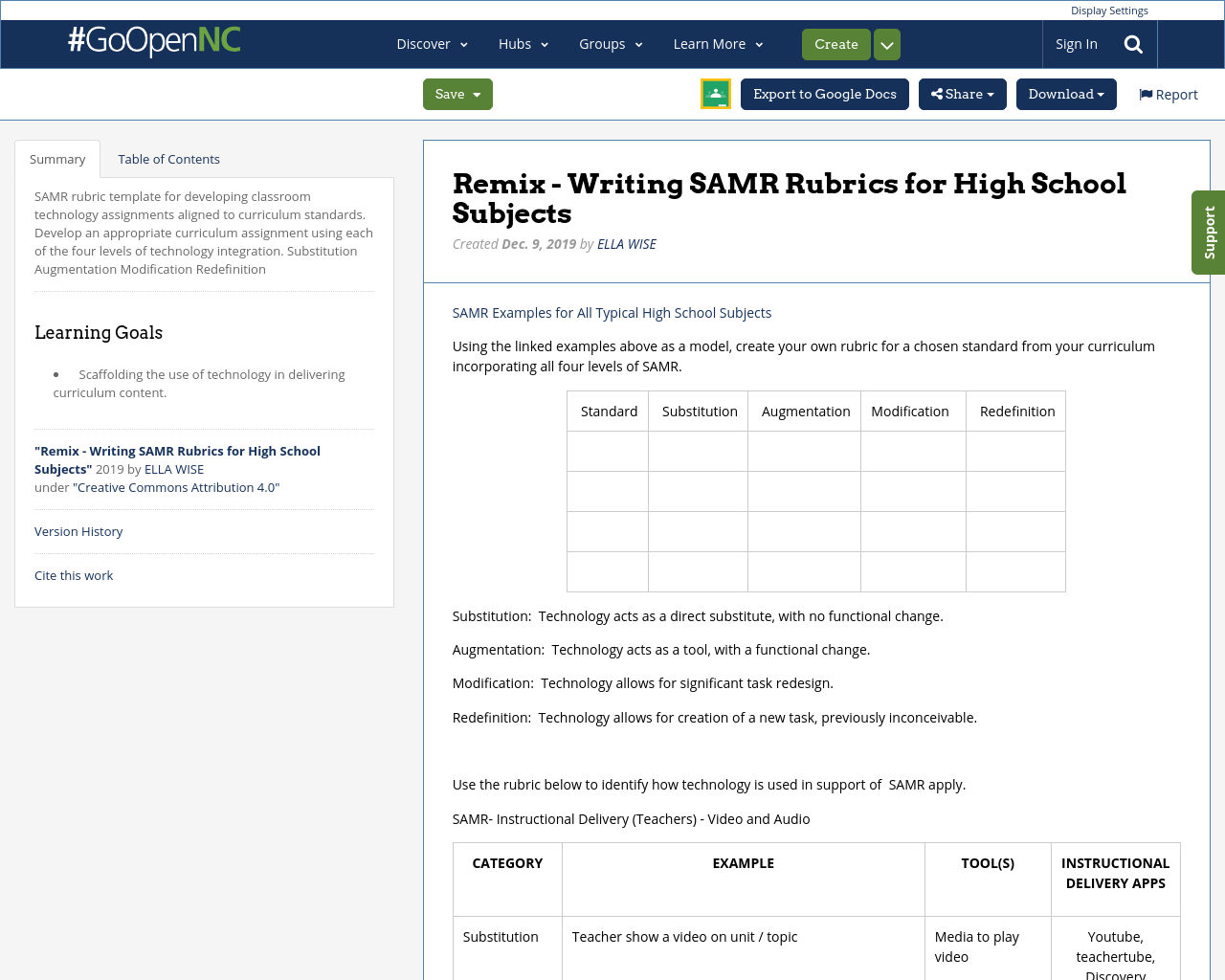Open the Share dropdown button

coord(962,95)
